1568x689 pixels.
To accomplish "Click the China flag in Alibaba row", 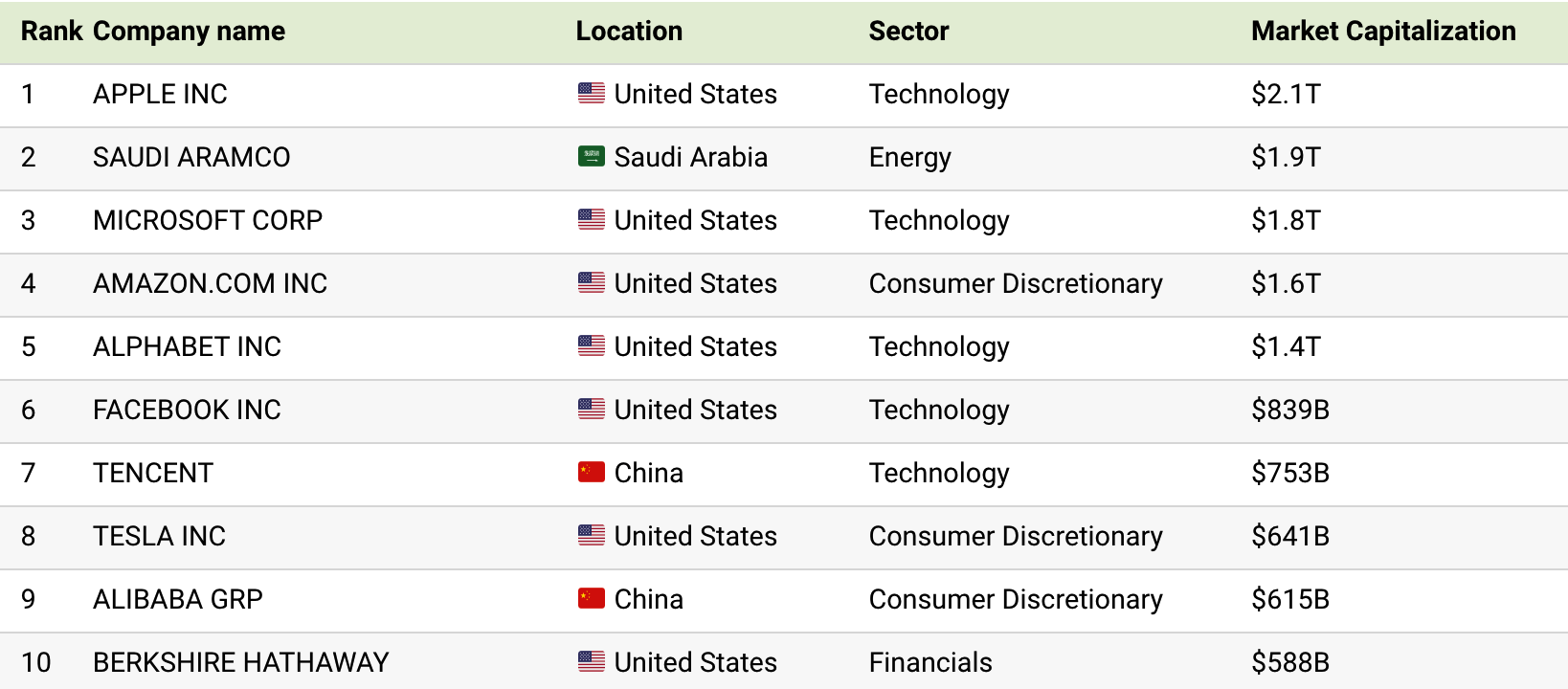I will pos(592,599).
